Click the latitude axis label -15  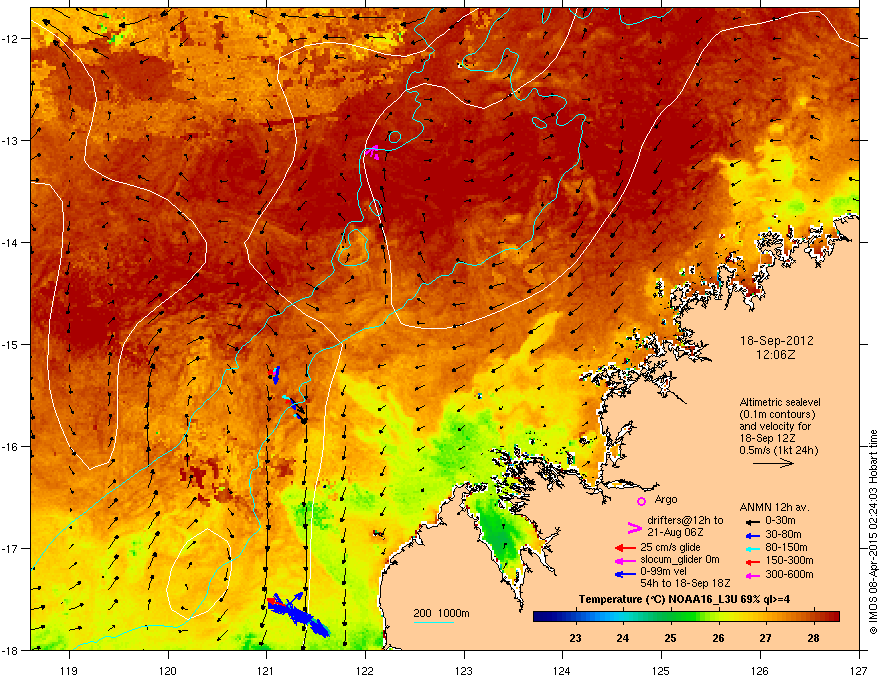pyautogui.click(x=10, y=344)
